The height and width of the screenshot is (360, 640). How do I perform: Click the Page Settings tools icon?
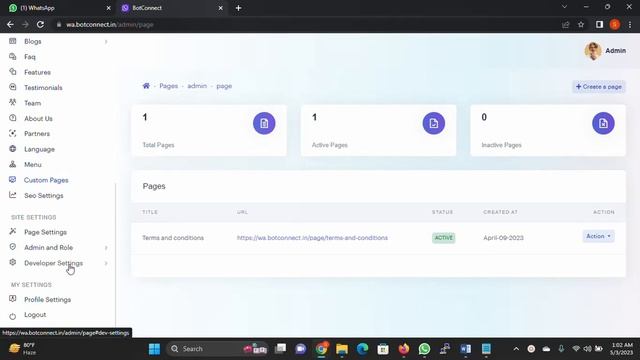[13, 231]
